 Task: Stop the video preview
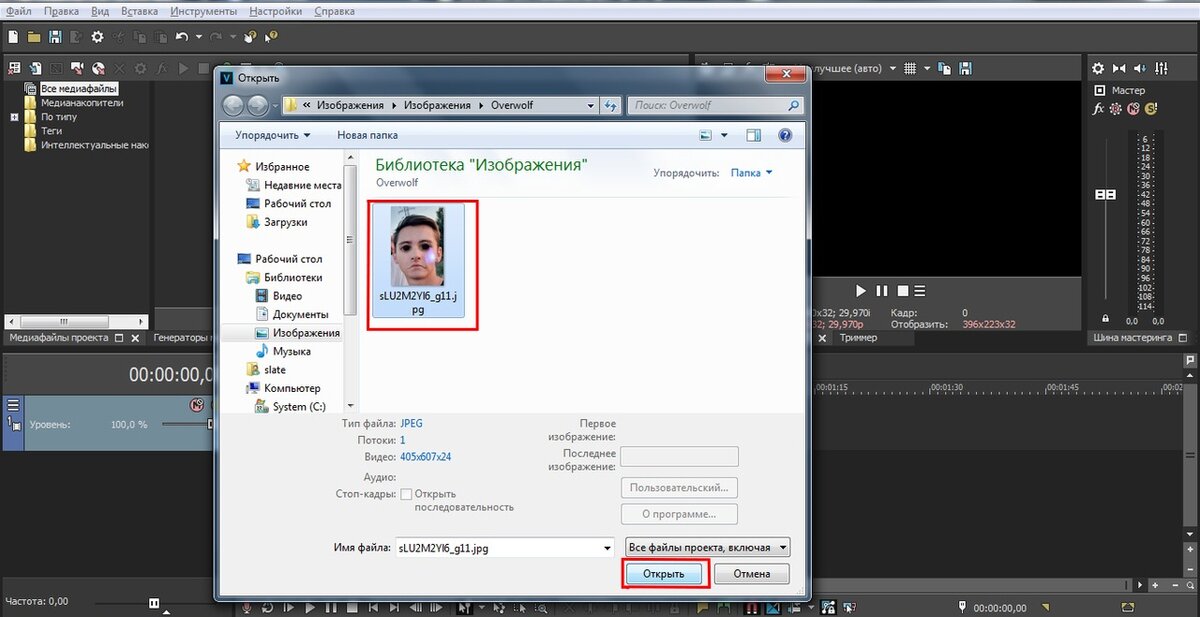point(901,291)
